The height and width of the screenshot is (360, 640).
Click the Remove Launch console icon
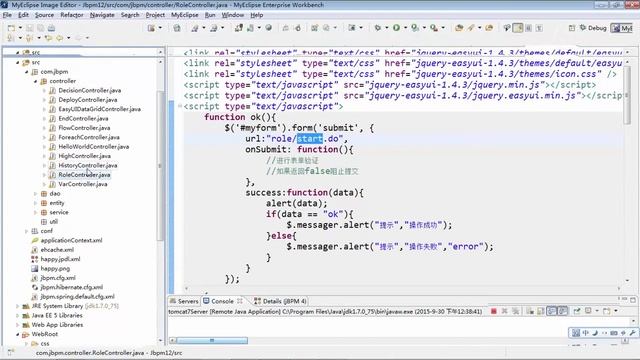[504, 311]
